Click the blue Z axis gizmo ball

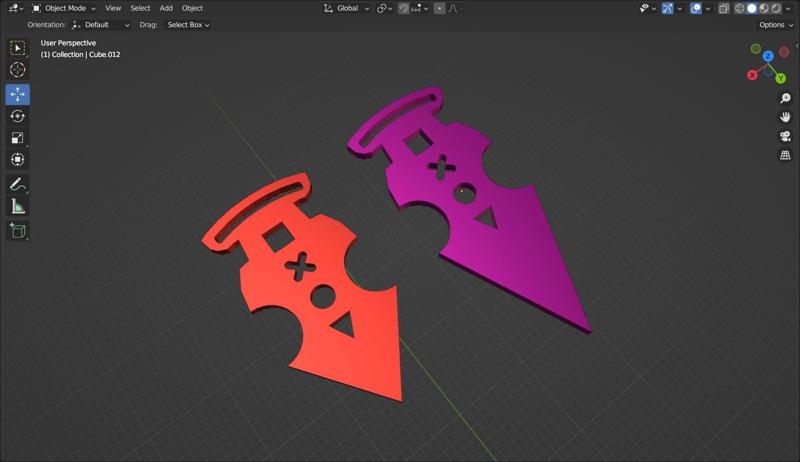pyautogui.click(x=768, y=56)
